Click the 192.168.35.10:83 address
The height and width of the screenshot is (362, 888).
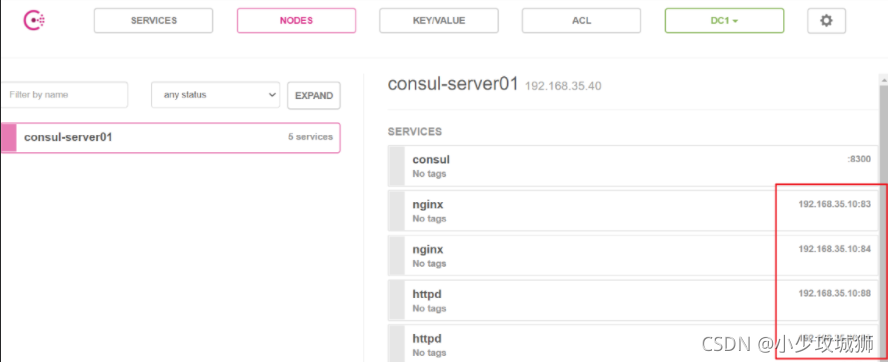pos(834,204)
